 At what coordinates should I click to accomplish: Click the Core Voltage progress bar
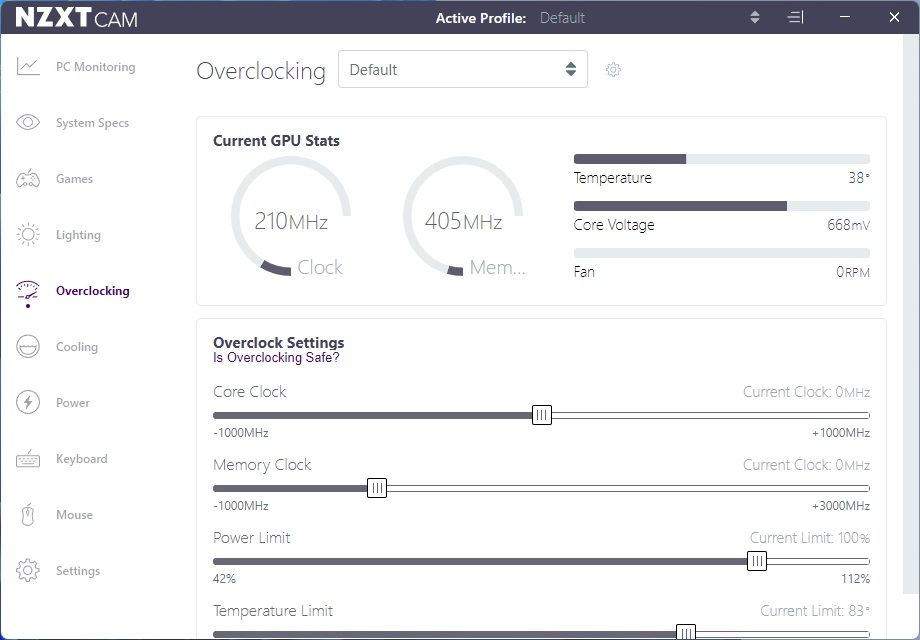722,206
